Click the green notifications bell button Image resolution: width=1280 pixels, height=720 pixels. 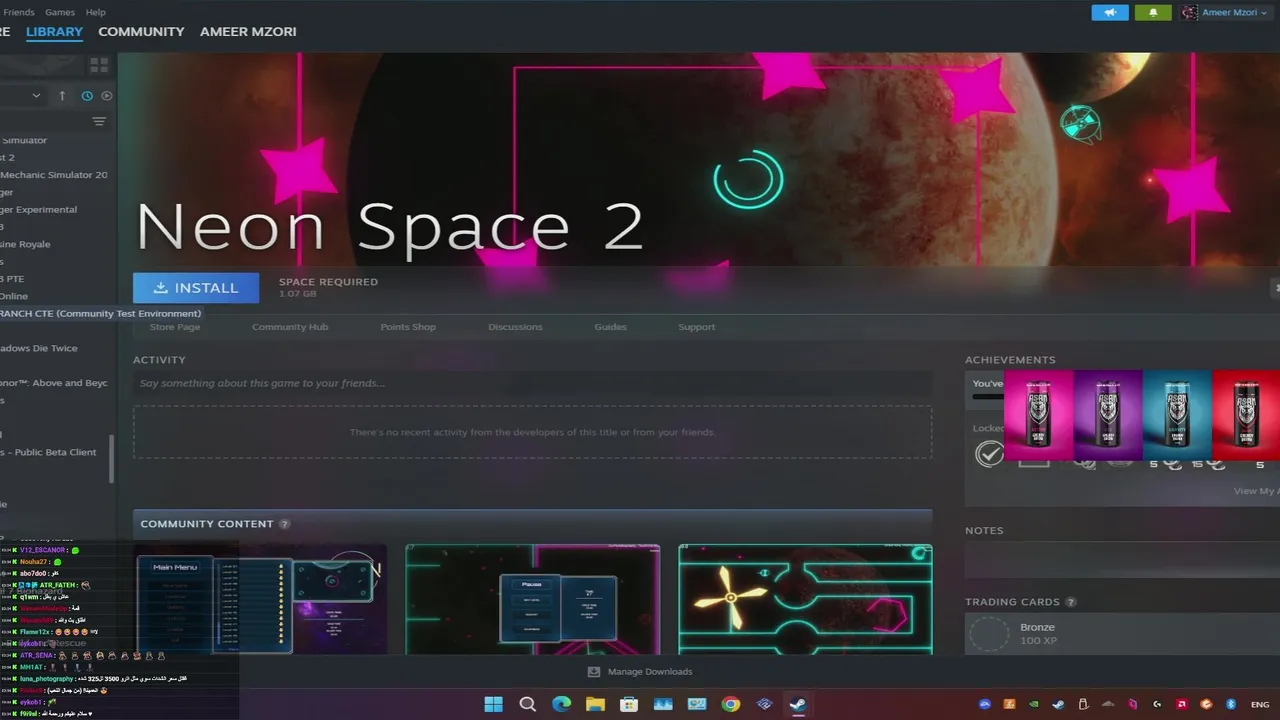(1153, 12)
